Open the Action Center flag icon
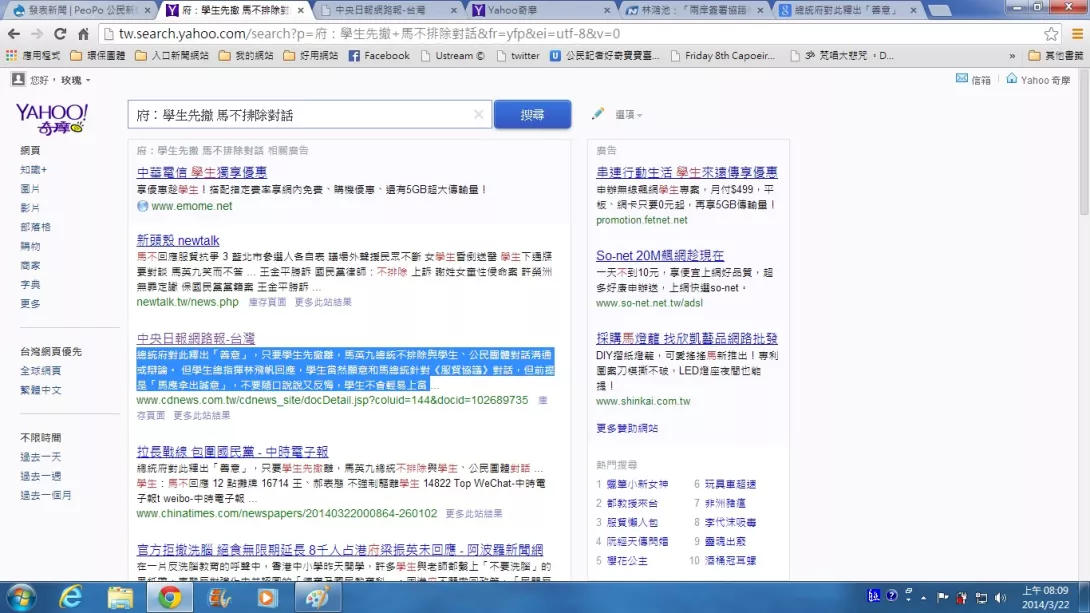This screenshot has width=1090, height=613. (943, 597)
